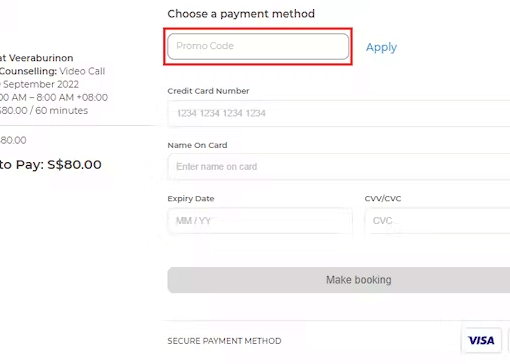Click the Expiry Date label
This screenshot has width=510, height=364.
pyautogui.click(x=191, y=199)
